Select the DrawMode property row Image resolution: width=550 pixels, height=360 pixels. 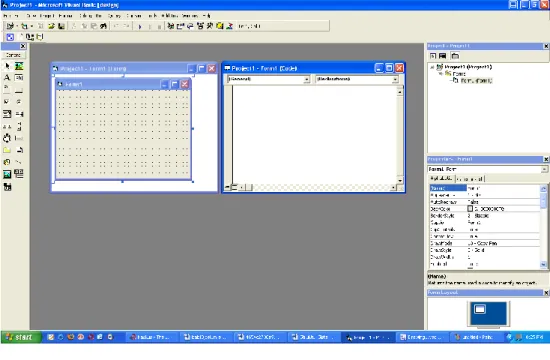(484, 243)
